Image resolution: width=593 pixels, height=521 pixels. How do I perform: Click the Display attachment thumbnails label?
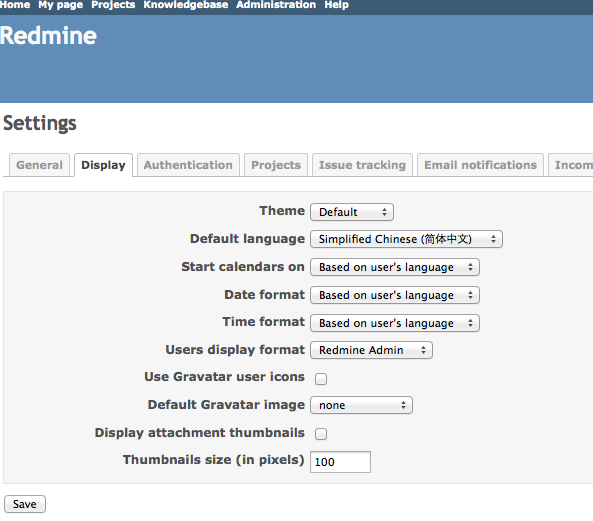199,433
